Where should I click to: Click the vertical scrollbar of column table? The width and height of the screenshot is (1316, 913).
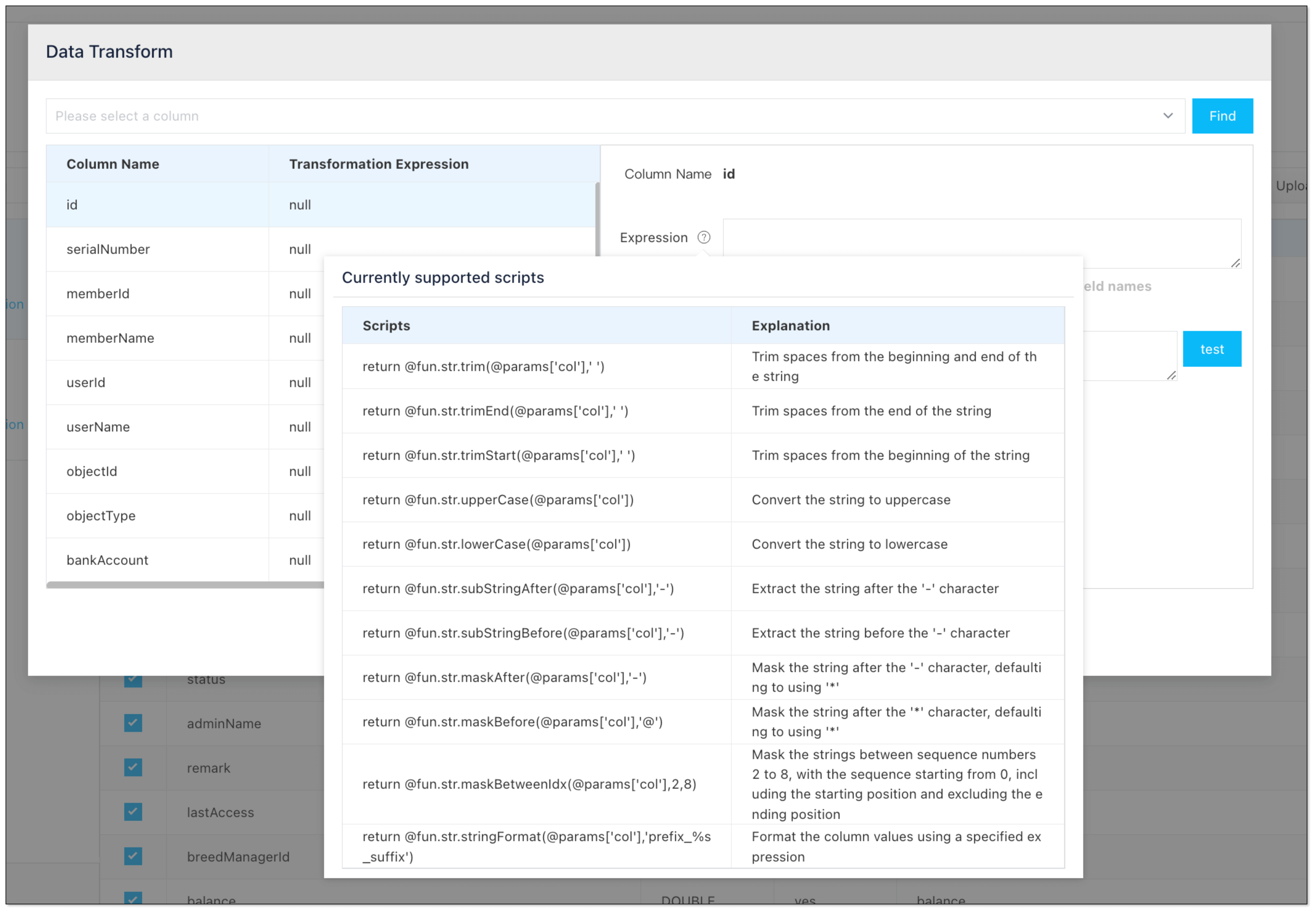pos(597,217)
